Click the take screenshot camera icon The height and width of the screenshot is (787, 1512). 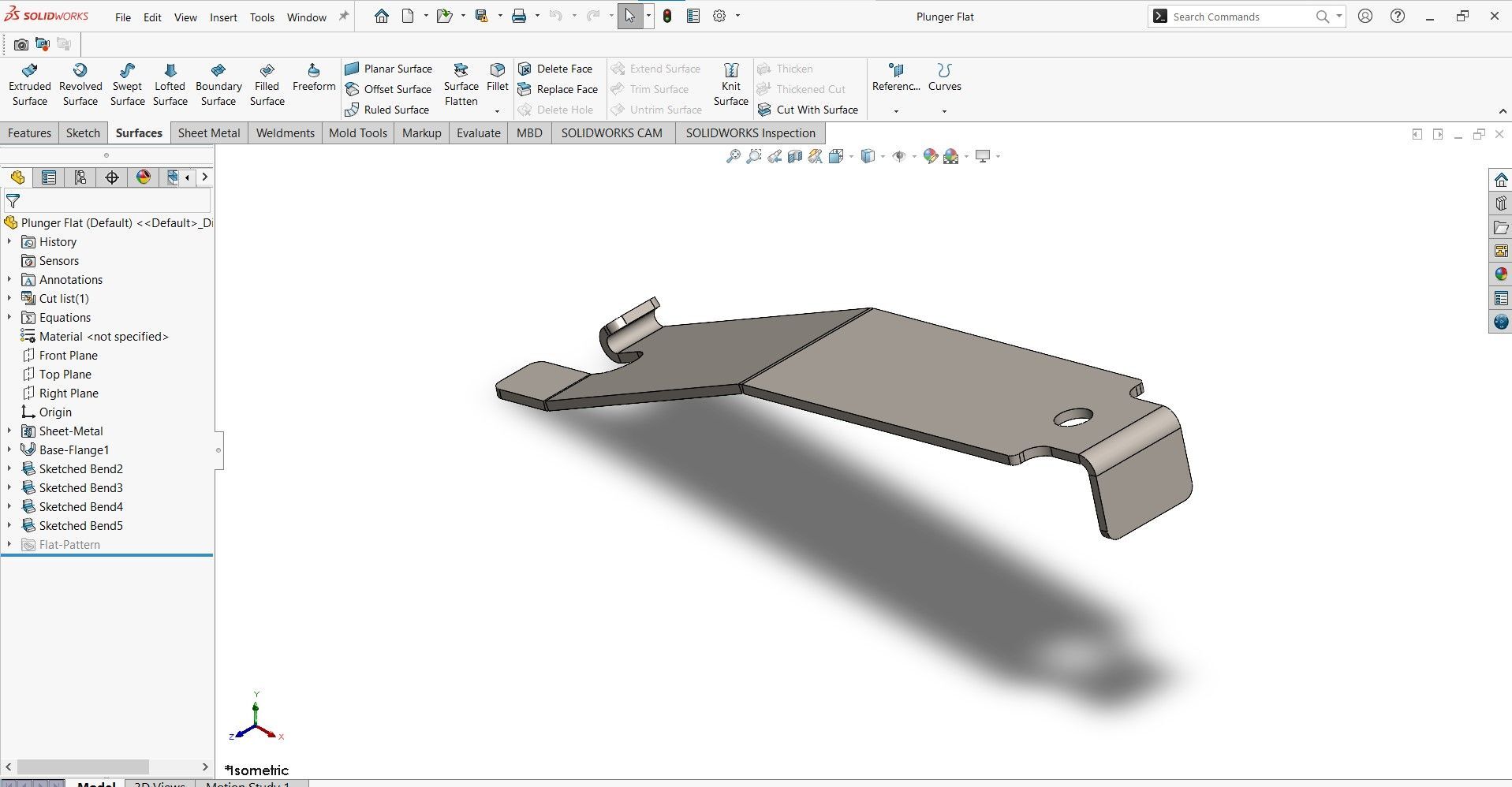click(x=21, y=45)
